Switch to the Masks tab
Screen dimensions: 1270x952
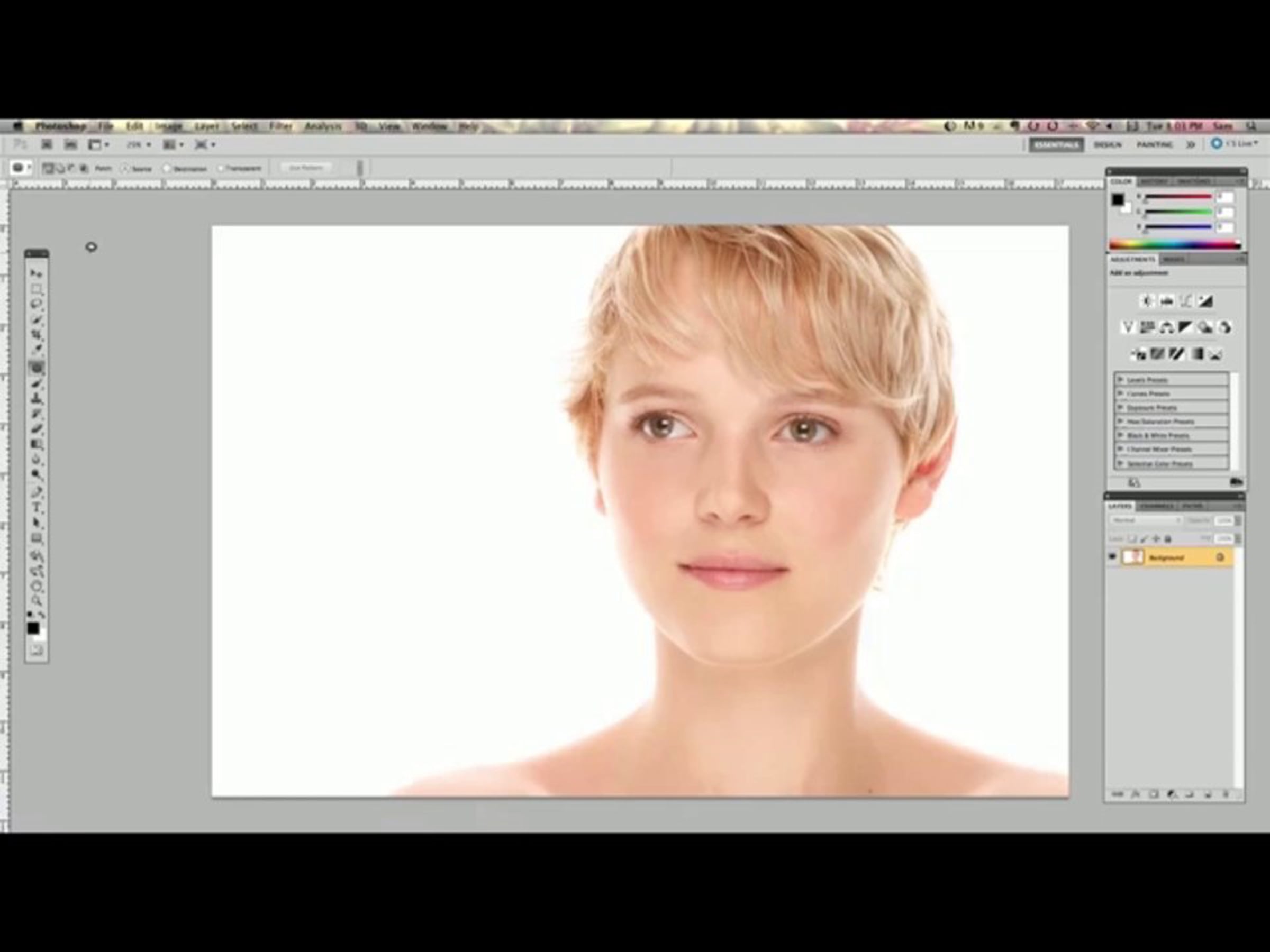[1173, 259]
